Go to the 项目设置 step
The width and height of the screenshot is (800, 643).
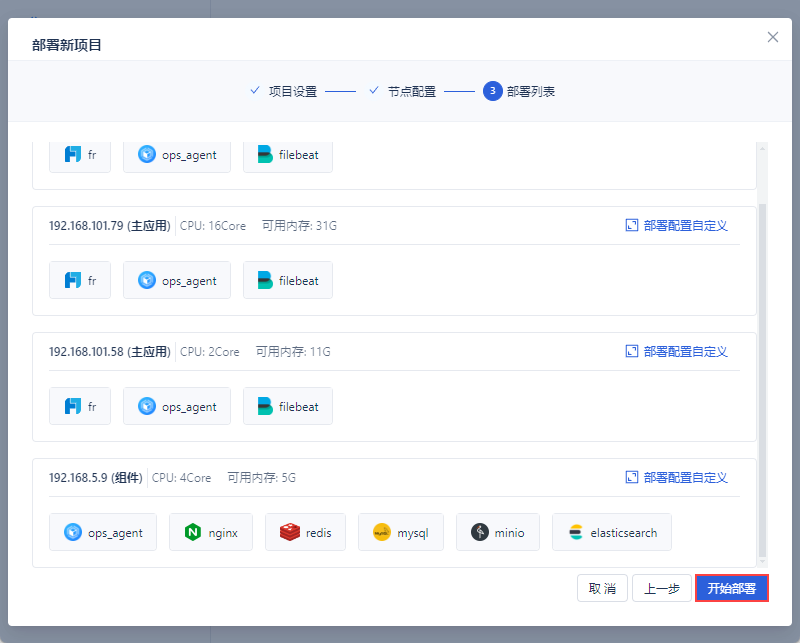[x=293, y=91]
